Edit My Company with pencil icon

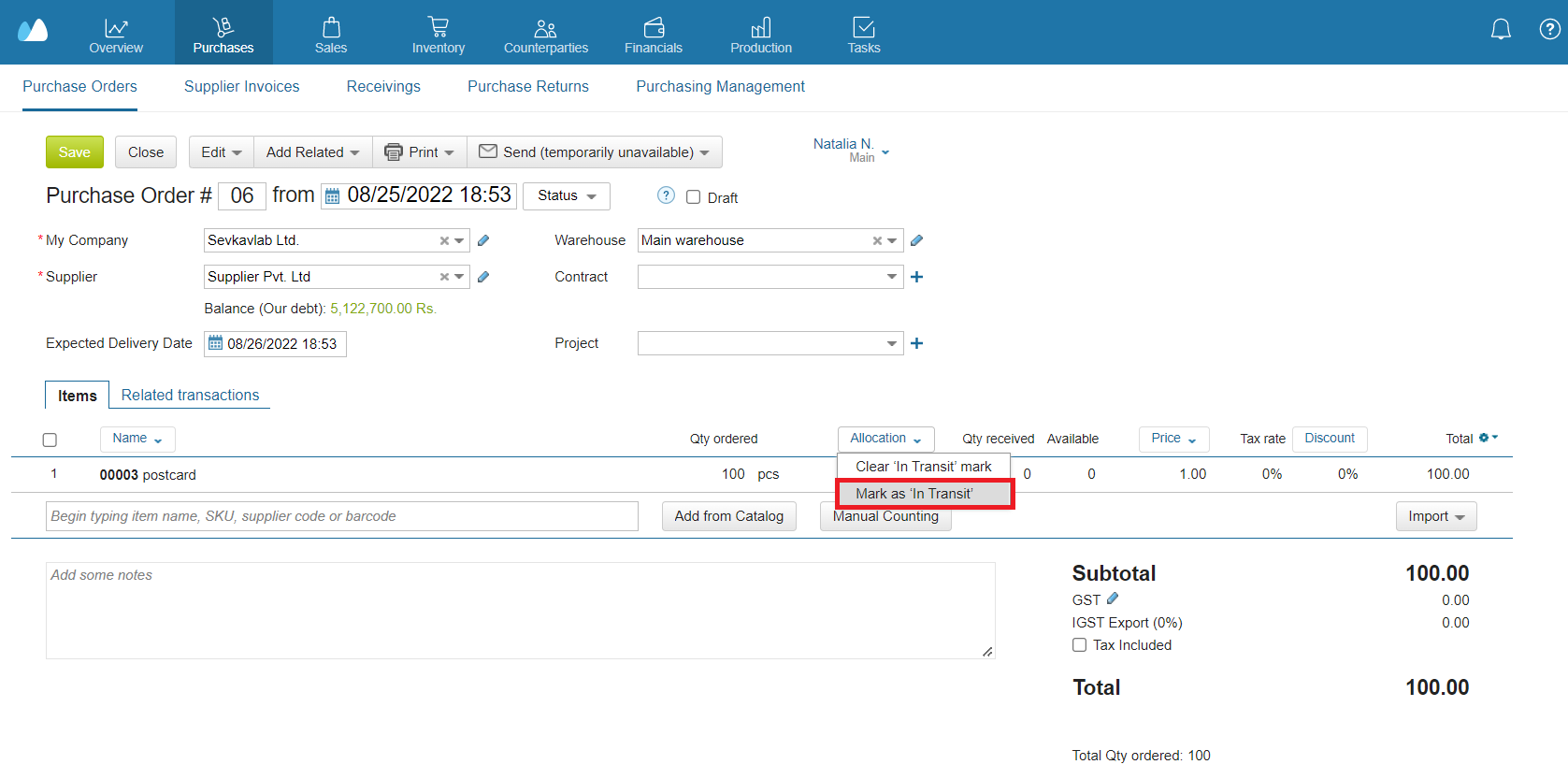click(483, 240)
